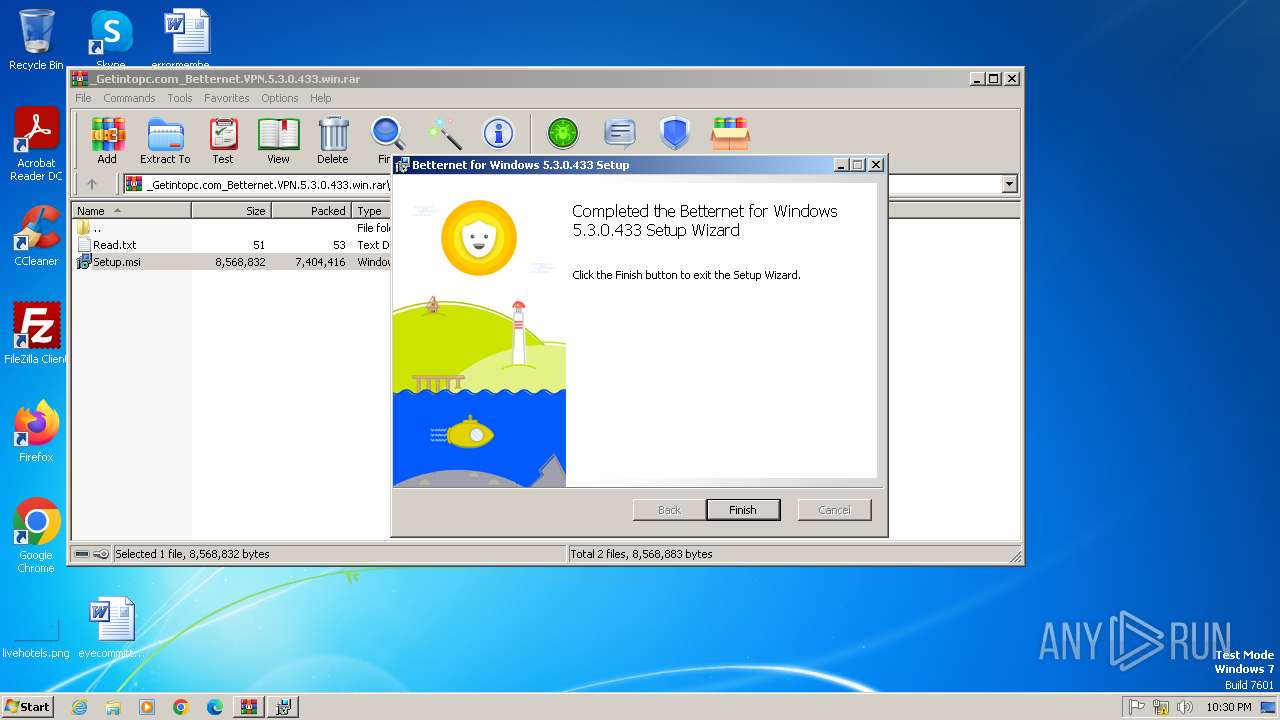1280x720 pixels.
Task: Open FileZilla Client desktop shortcut
Action: (x=36, y=333)
